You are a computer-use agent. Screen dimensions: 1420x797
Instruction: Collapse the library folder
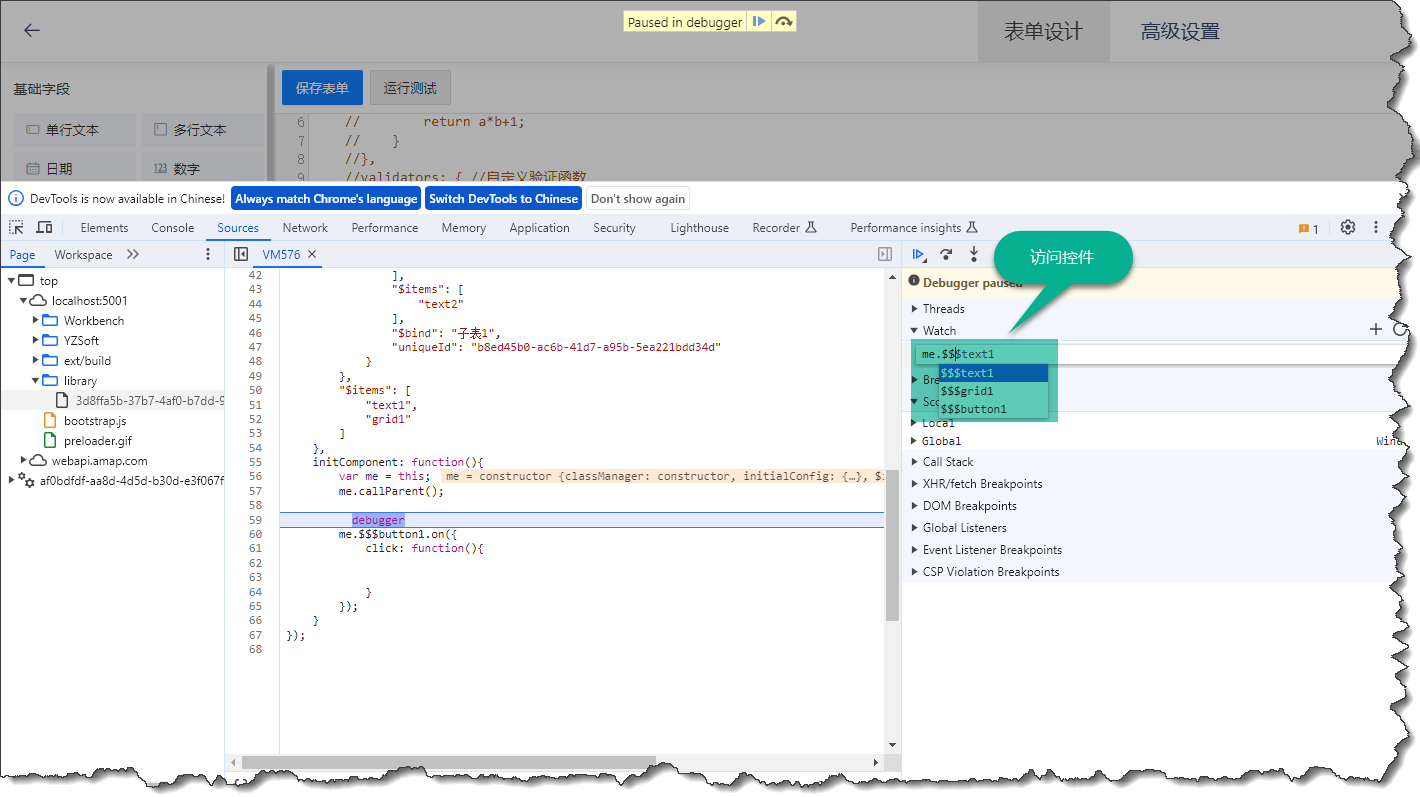tap(36, 381)
